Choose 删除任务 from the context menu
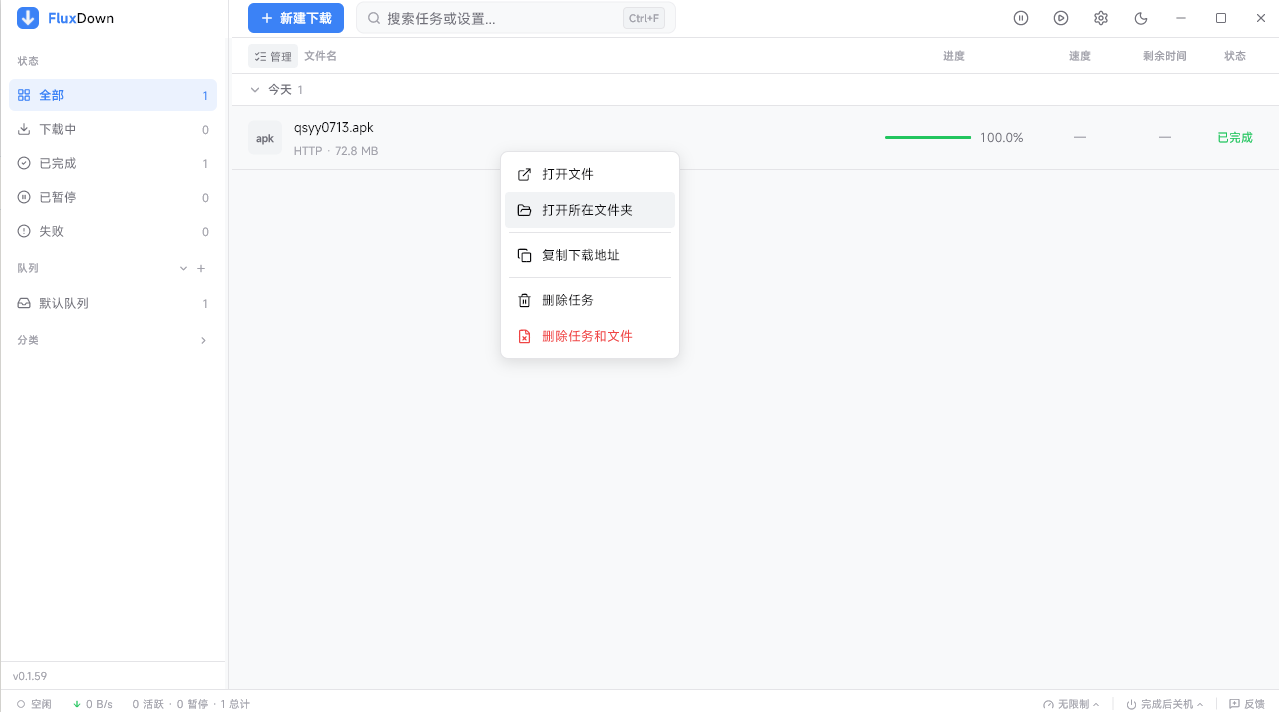The width and height of the screenshot is (1279, 712). [x=590, y=300]
